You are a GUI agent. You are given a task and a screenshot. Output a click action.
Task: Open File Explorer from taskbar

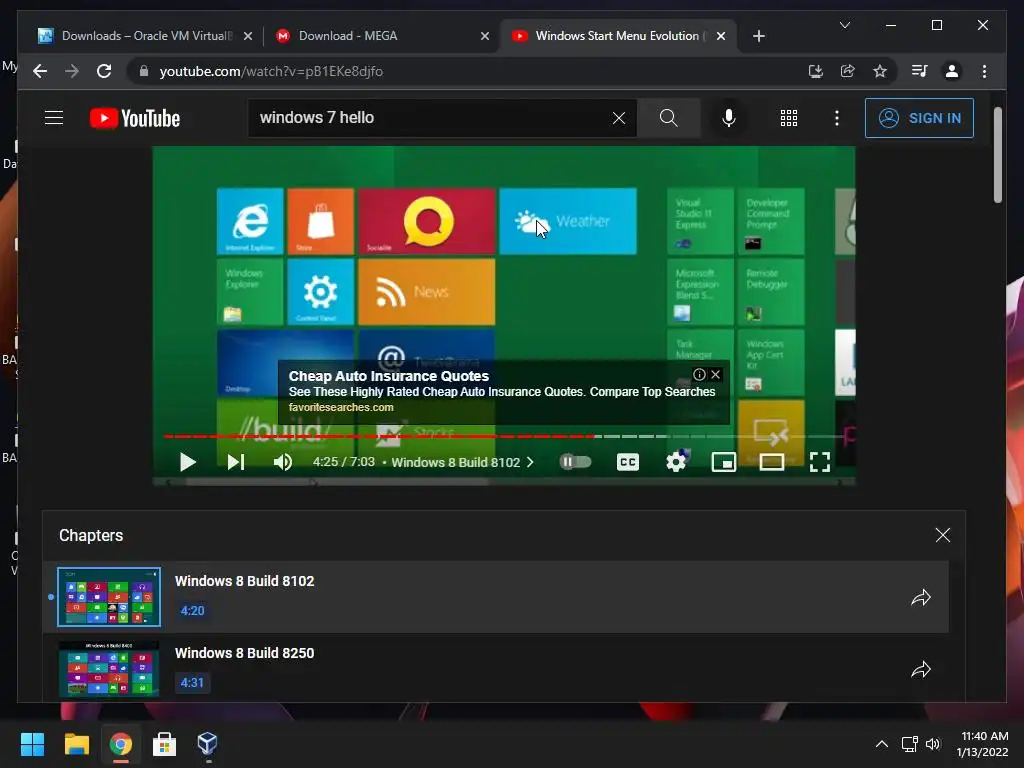[x=76, y=744]
